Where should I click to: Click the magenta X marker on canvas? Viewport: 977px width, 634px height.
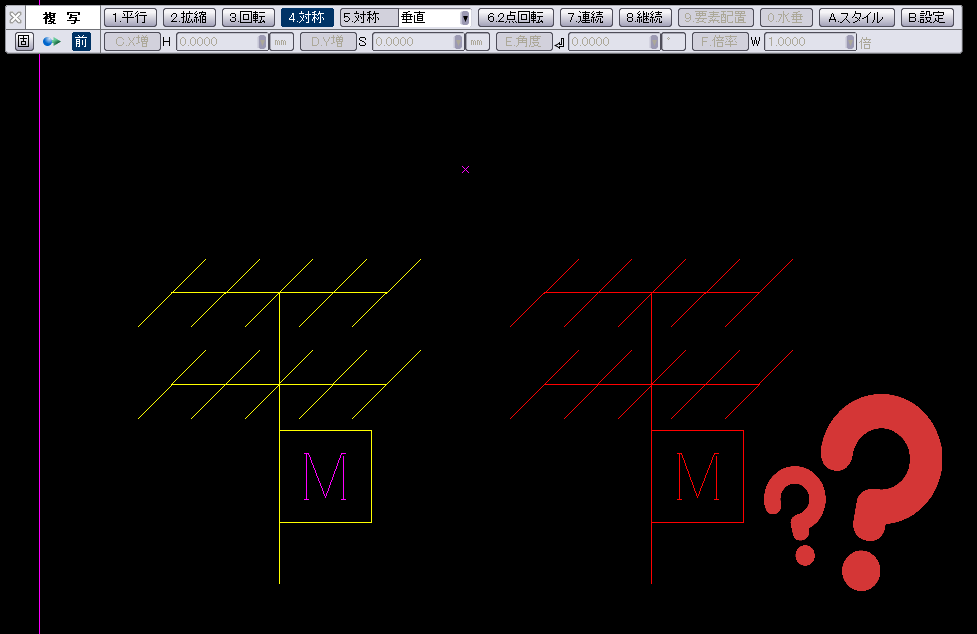tap(465, 169)
